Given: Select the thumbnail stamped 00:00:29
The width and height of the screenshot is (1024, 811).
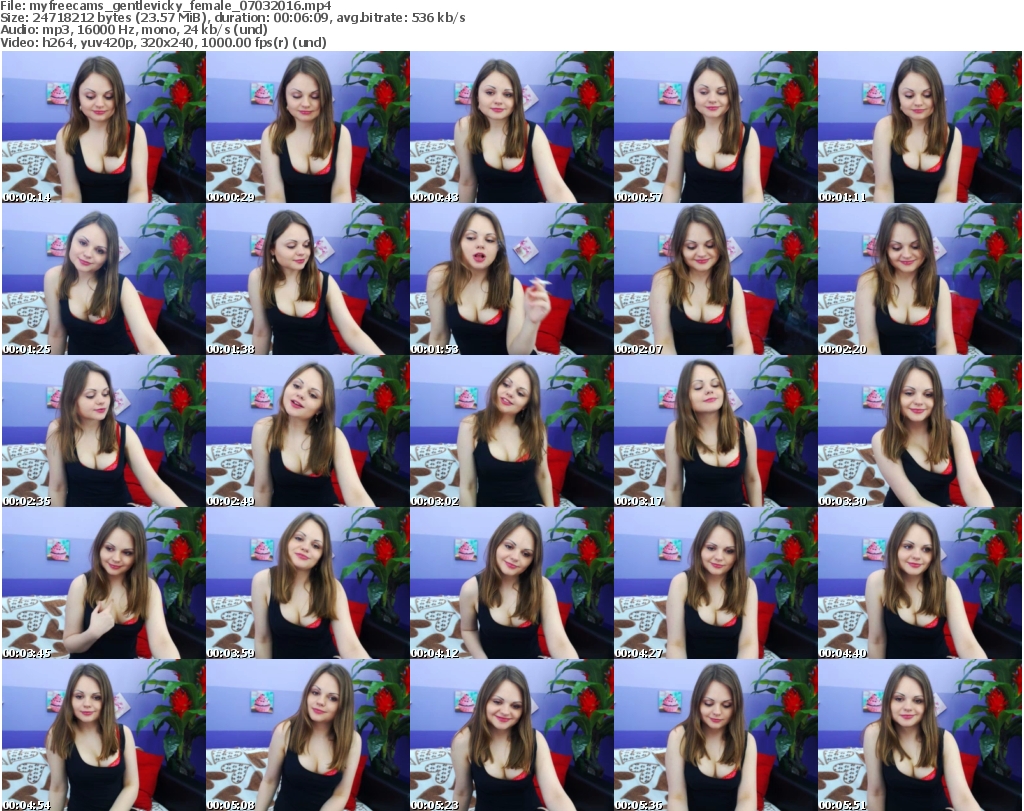Looking at the screenshot, I should coord(308,127).
